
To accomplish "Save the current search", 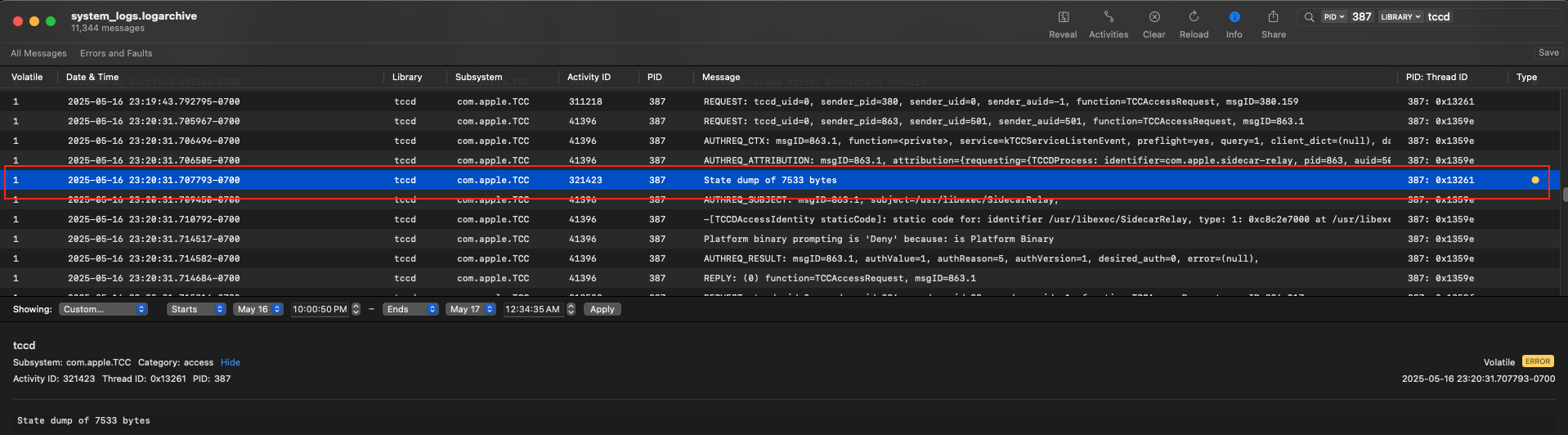I will coord(1548,52).
